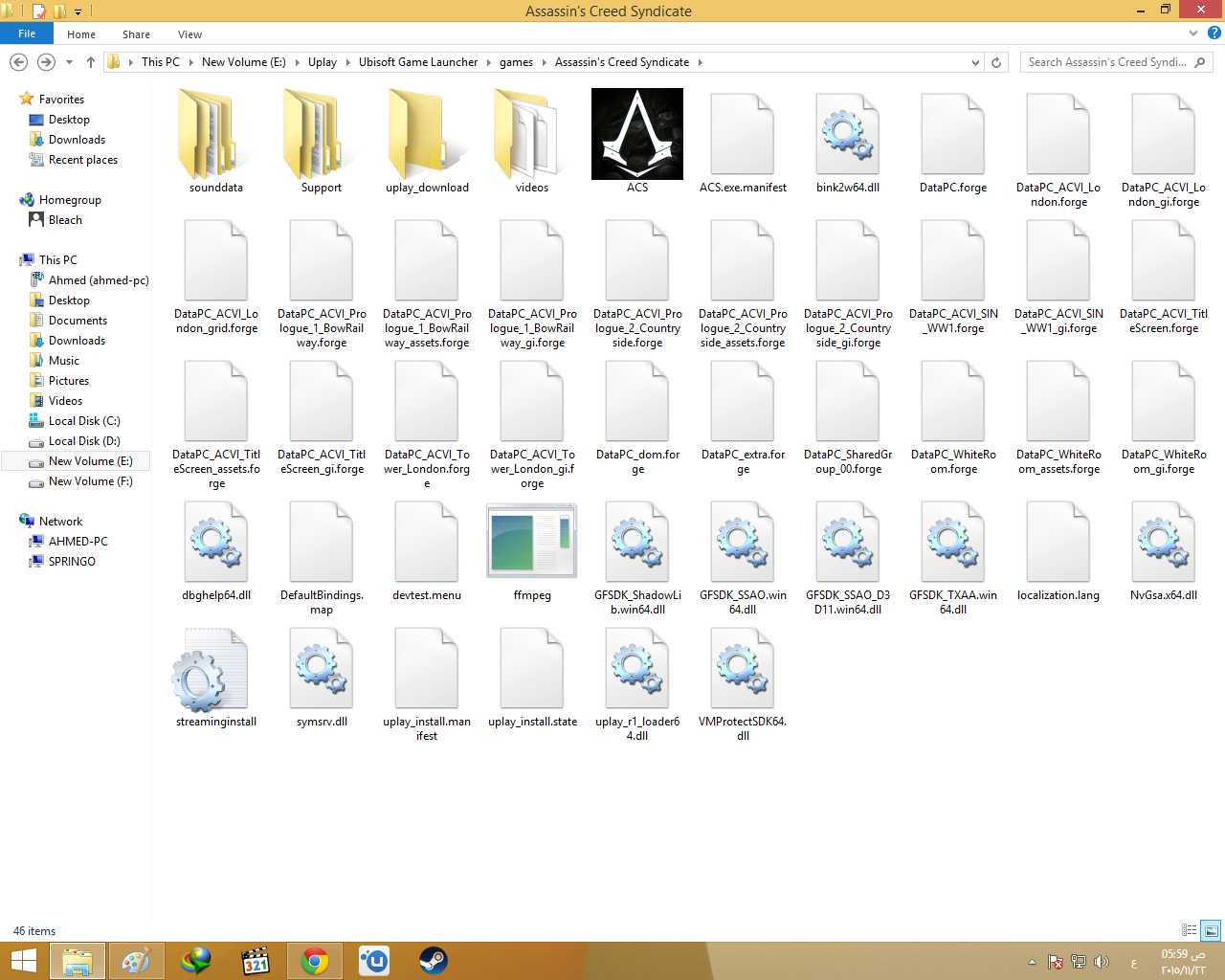This screenshot has height=980, width=1225.
Task: Open the Quick Access Toolbar customize dropdown
Action: [78, 11]
